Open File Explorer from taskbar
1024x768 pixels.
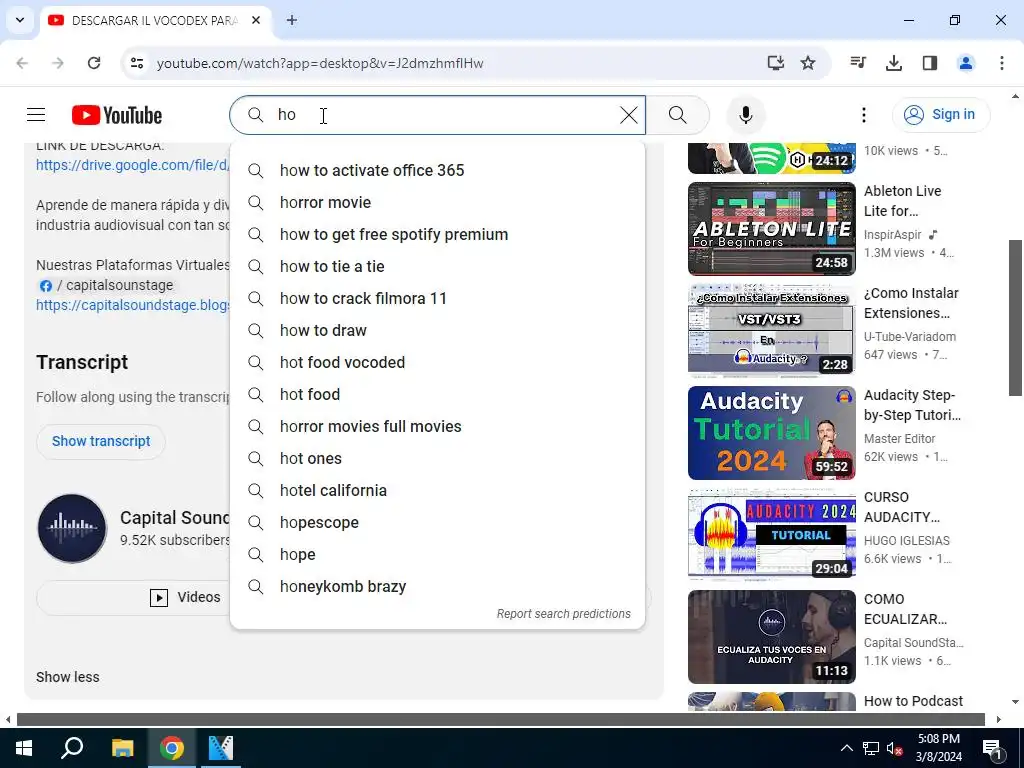(122, 748)
